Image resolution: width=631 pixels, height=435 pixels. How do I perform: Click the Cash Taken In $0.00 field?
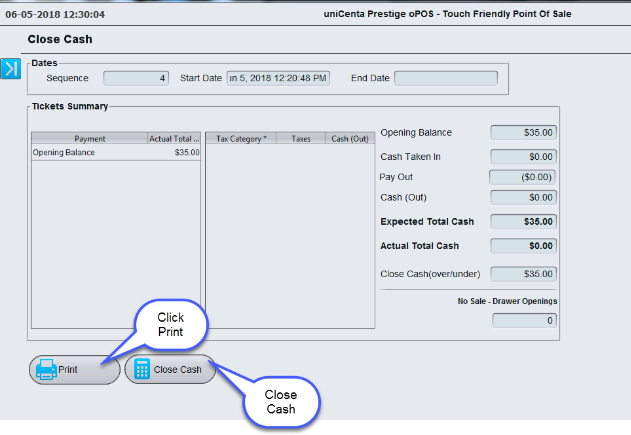(524, 157)
